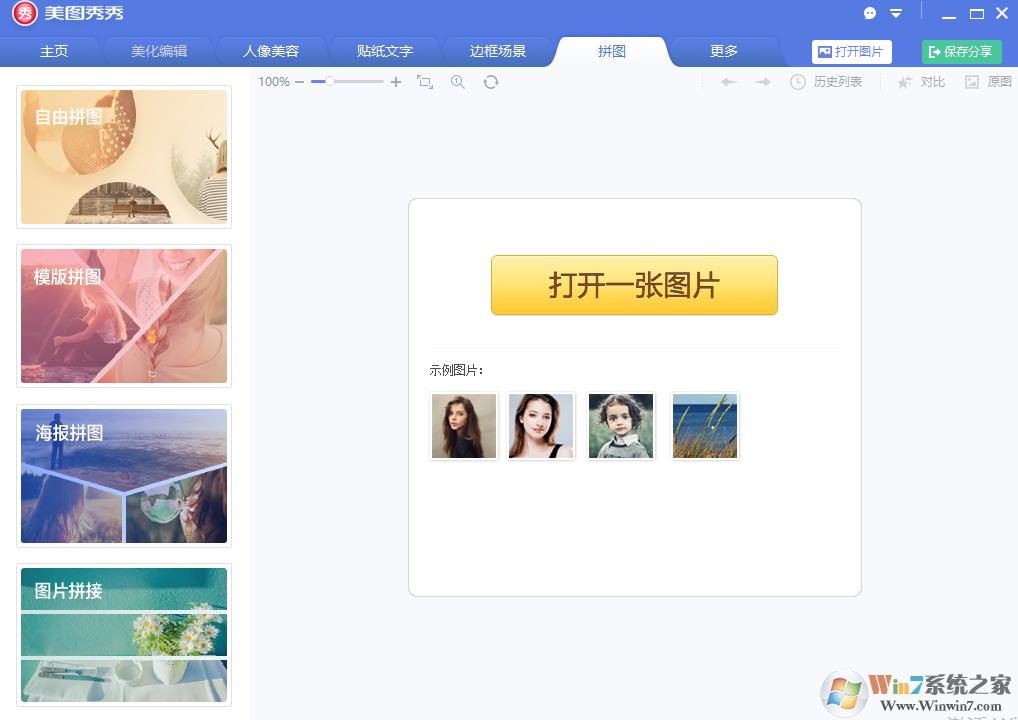Image resolution: width=1018 pixels, height=720 pixels.
Task: Select the 贴纸文字 tab
Action: coord(384,51)
